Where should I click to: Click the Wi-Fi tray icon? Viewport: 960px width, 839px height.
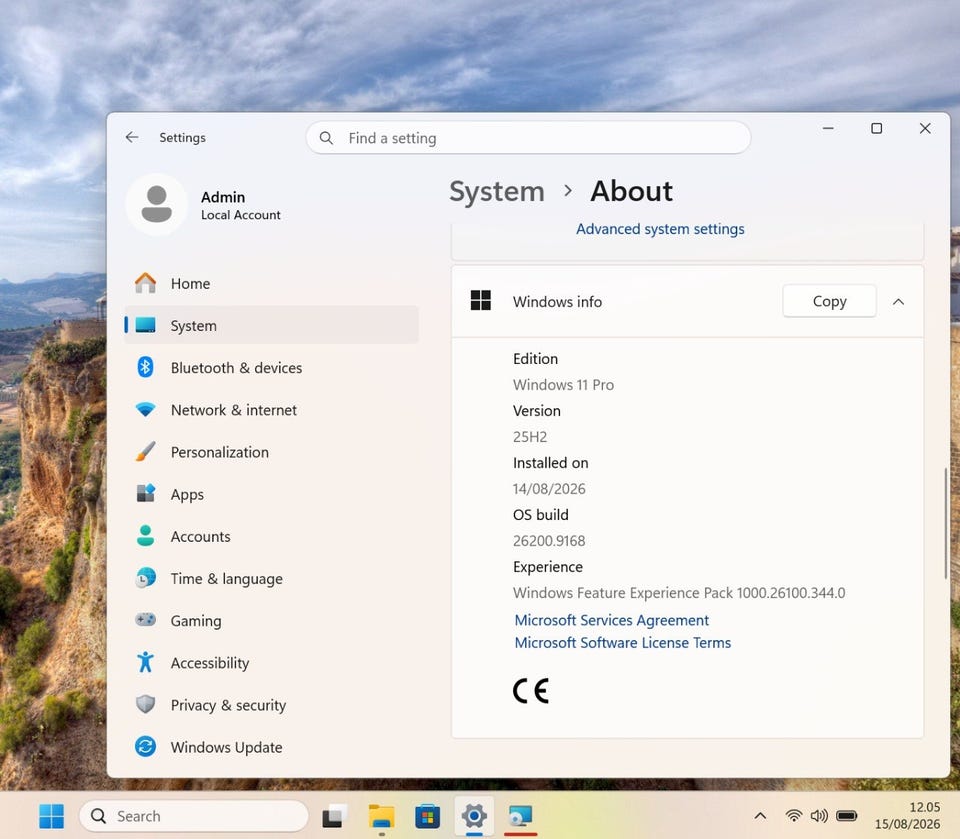[x=793, y=815]
